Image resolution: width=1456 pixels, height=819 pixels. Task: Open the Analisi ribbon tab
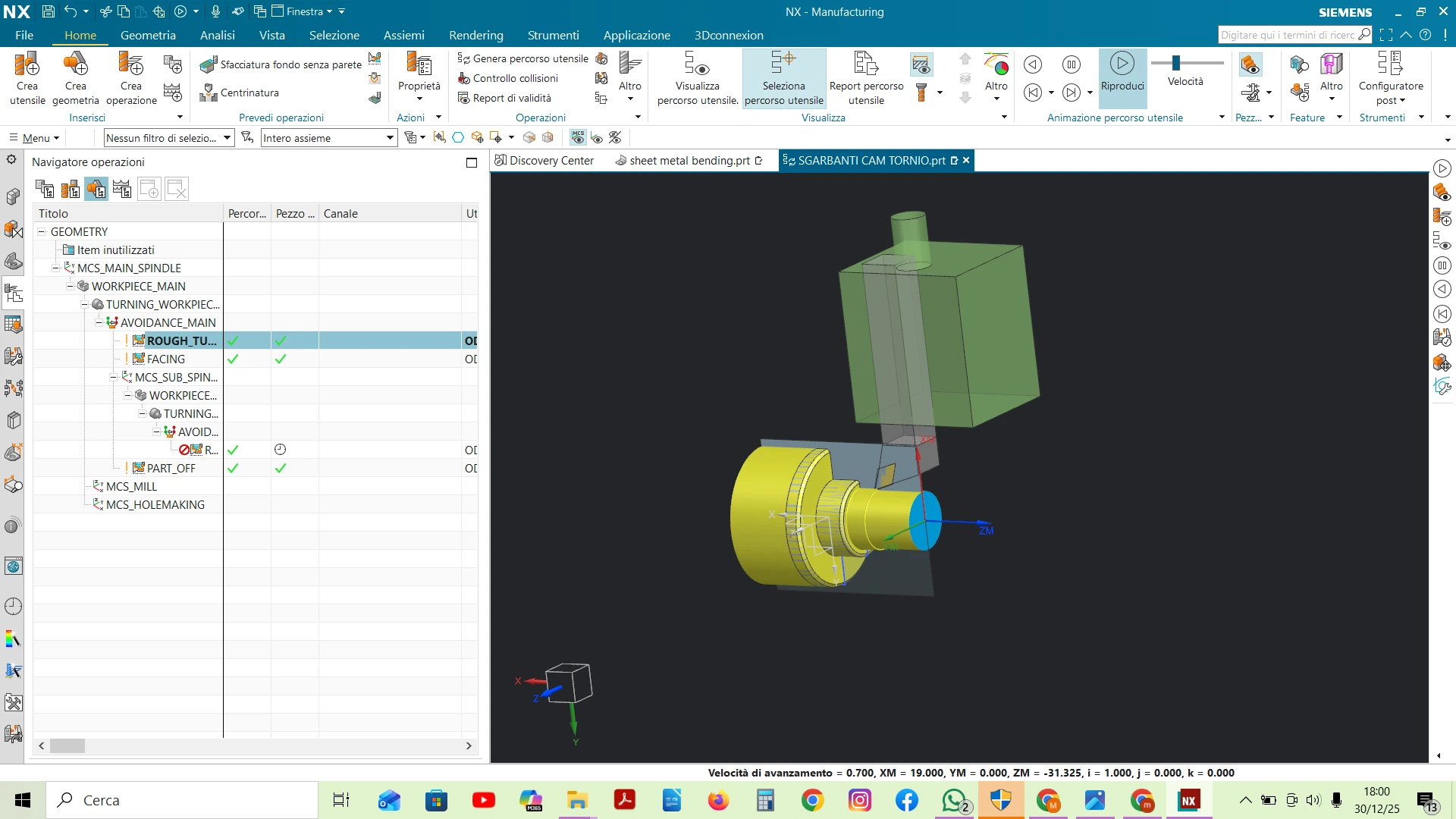click(x=217, y=35)
